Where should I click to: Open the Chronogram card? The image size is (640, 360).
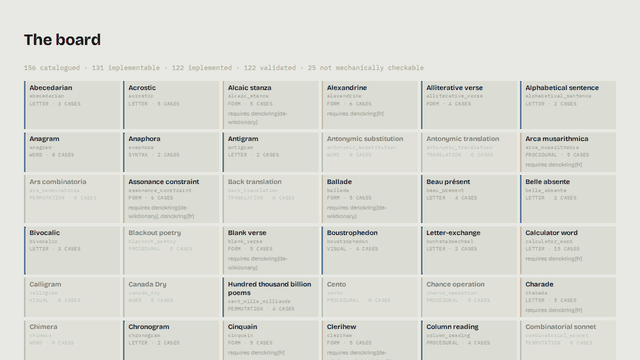click(x=171, y=340)
